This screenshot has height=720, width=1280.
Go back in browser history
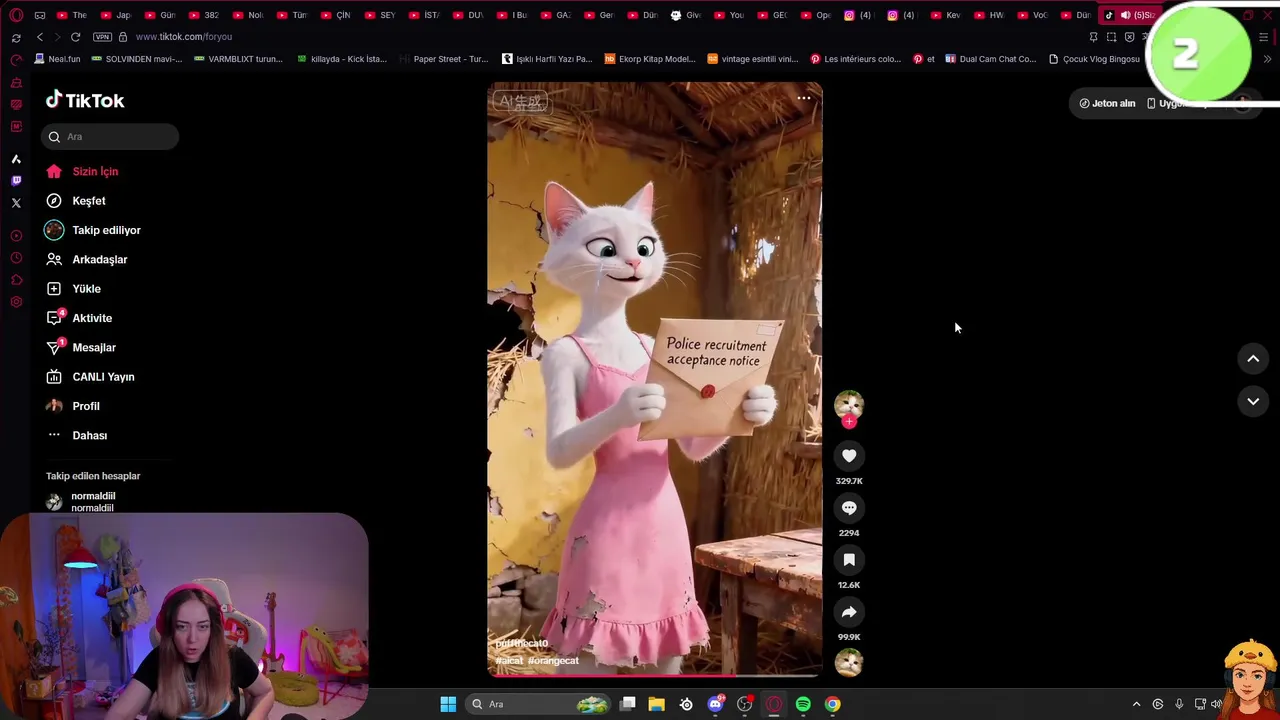tap(40, 37)
